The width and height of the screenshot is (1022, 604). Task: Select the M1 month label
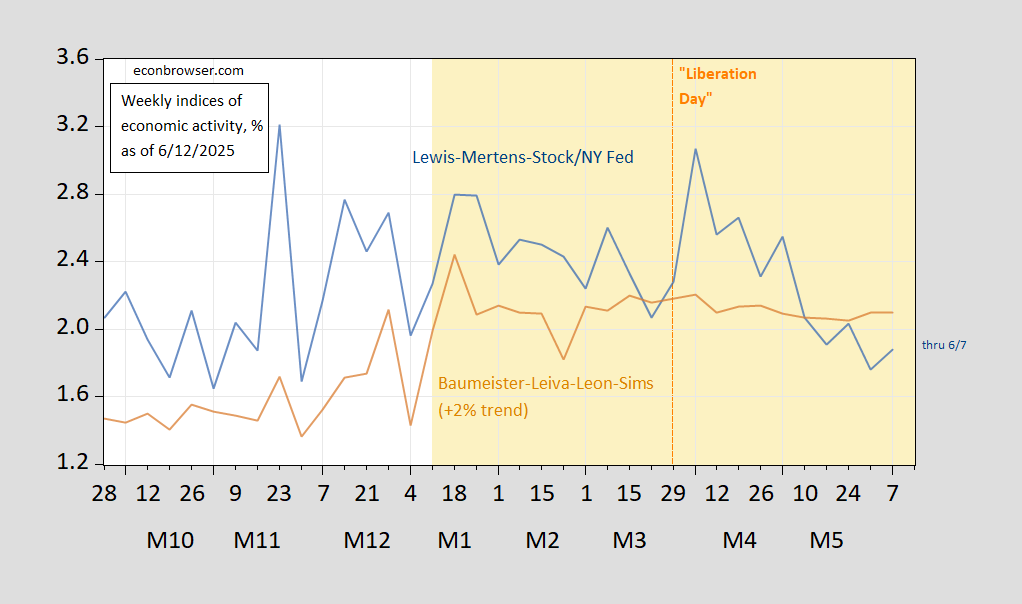(454, 541)
